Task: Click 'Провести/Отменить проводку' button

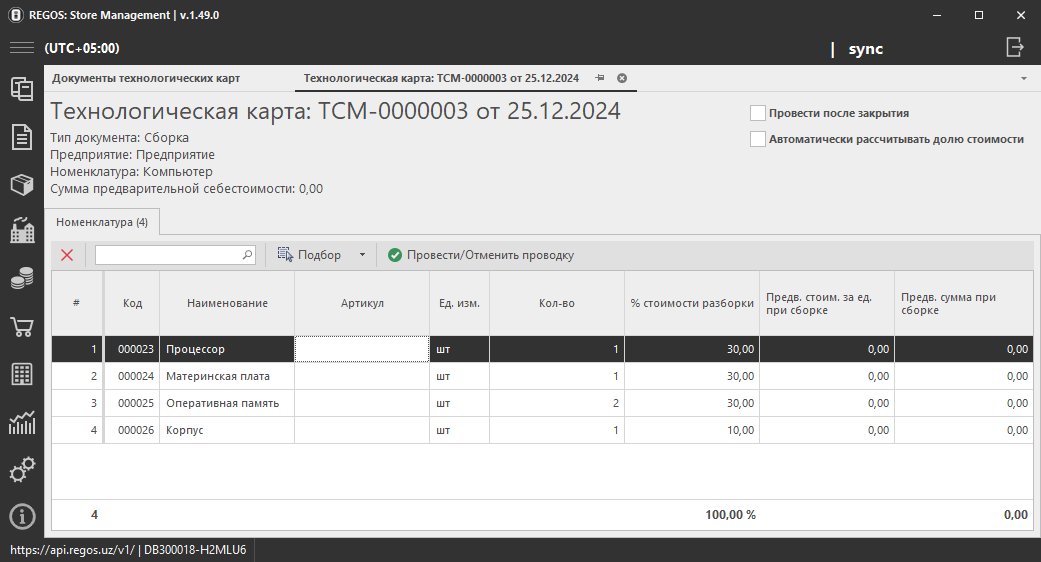Action: coord(481,255)
